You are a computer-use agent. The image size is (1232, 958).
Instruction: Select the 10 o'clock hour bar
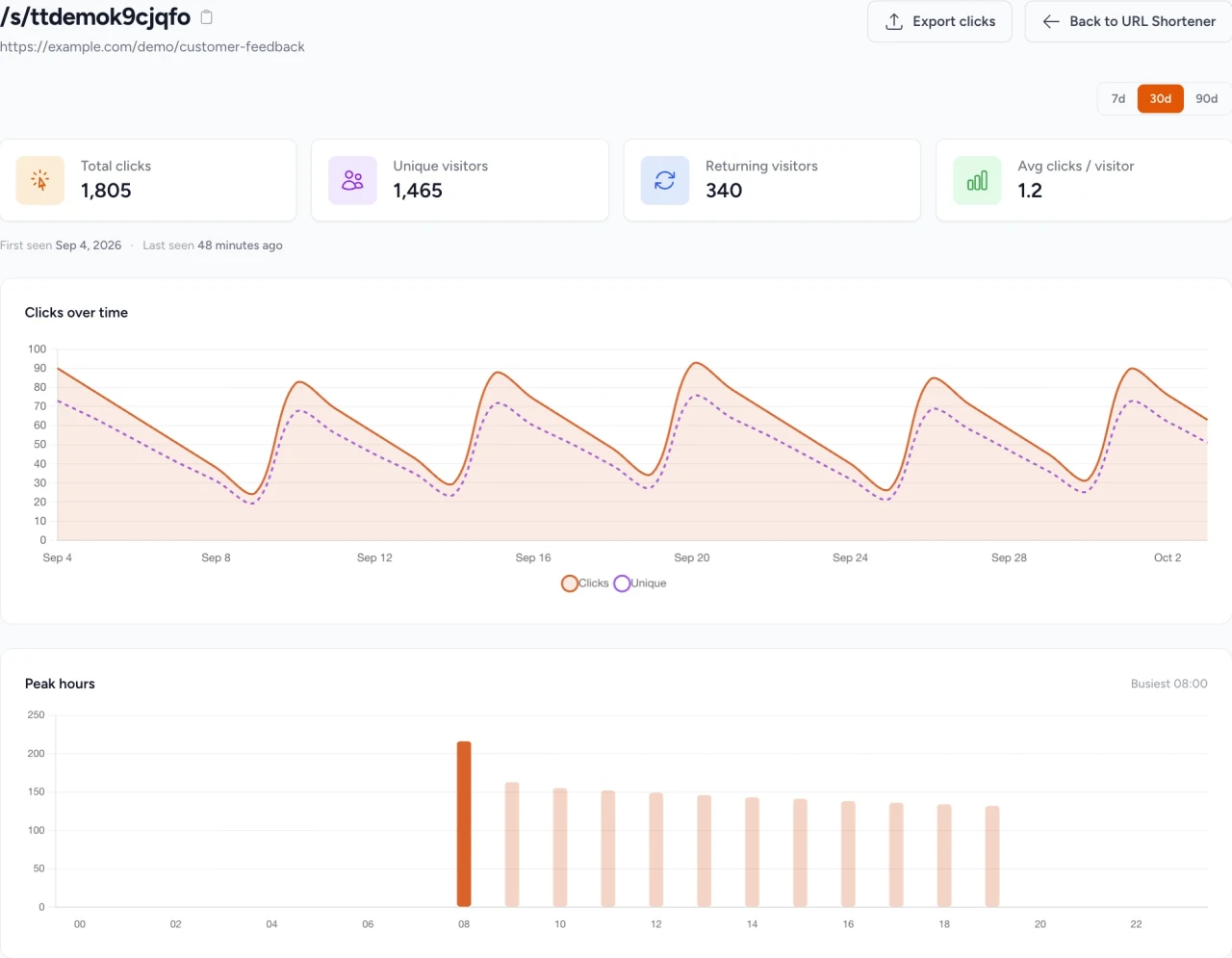560,847
